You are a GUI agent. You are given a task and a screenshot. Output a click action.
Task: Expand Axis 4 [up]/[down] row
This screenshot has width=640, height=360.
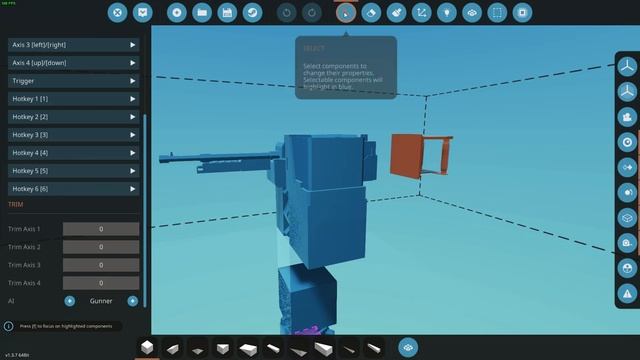[73, 63]
